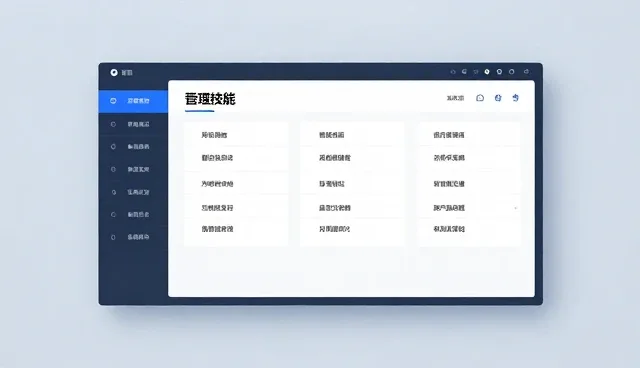
Task: Click the fifth icon in top-right icon row
Action: point(499,72)
